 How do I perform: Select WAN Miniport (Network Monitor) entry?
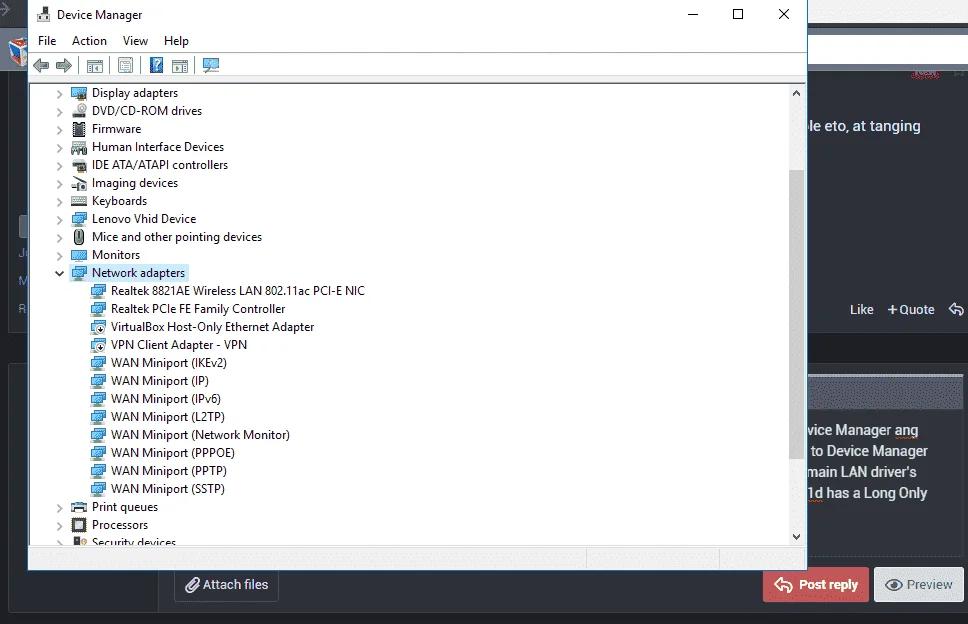coord(200,435)
